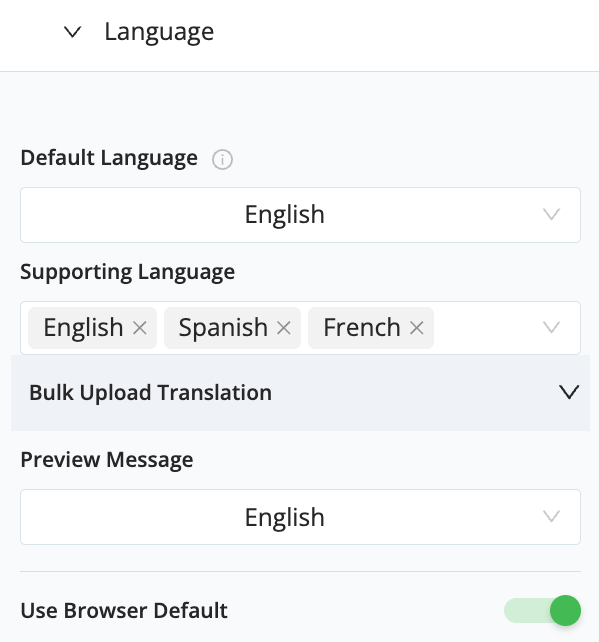Open the Preview Message dropdown

tap(301, 517)
